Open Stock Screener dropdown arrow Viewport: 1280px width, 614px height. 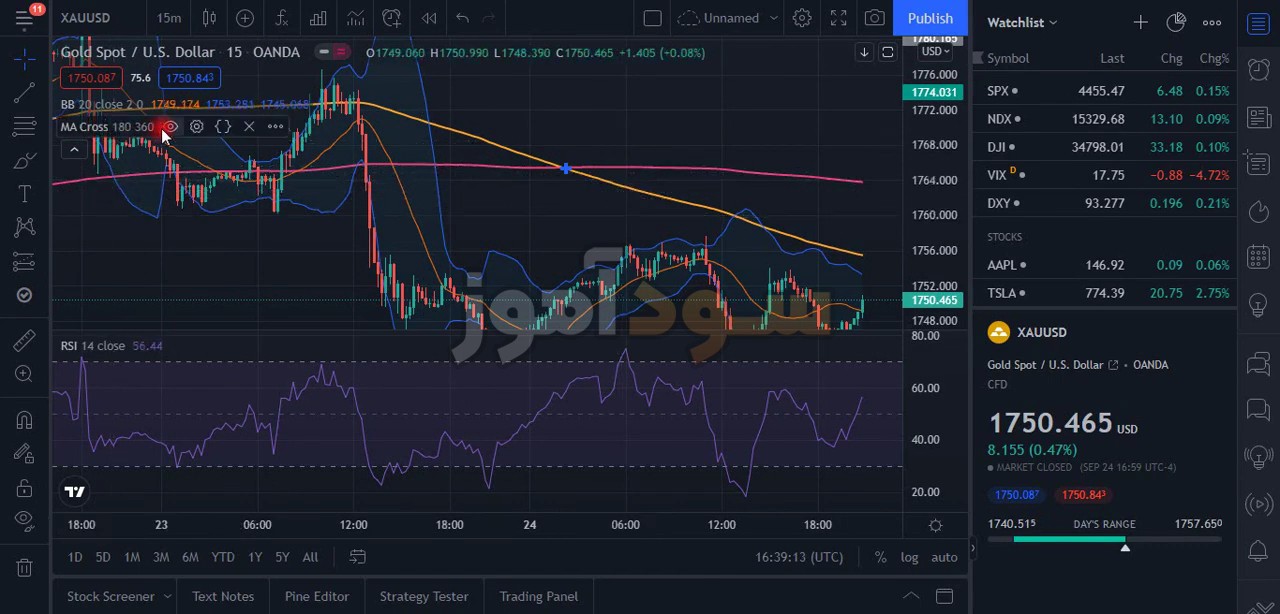pyautogui.click(x=165, y=596)
